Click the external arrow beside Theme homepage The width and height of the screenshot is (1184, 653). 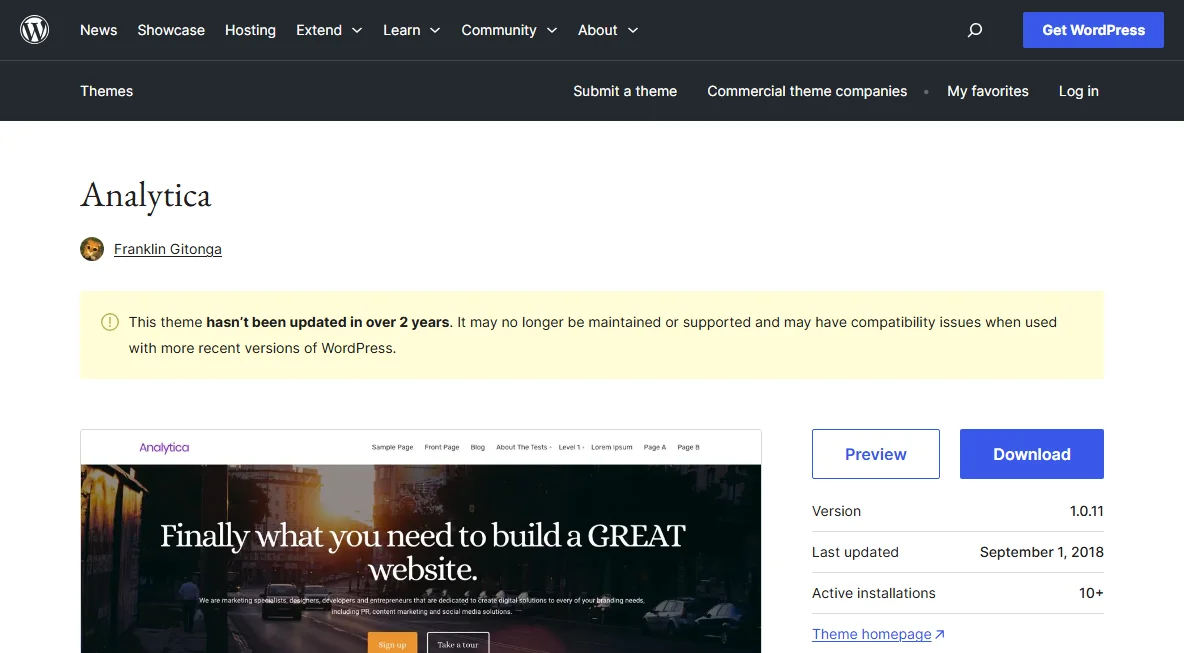(x=939, y=634)
